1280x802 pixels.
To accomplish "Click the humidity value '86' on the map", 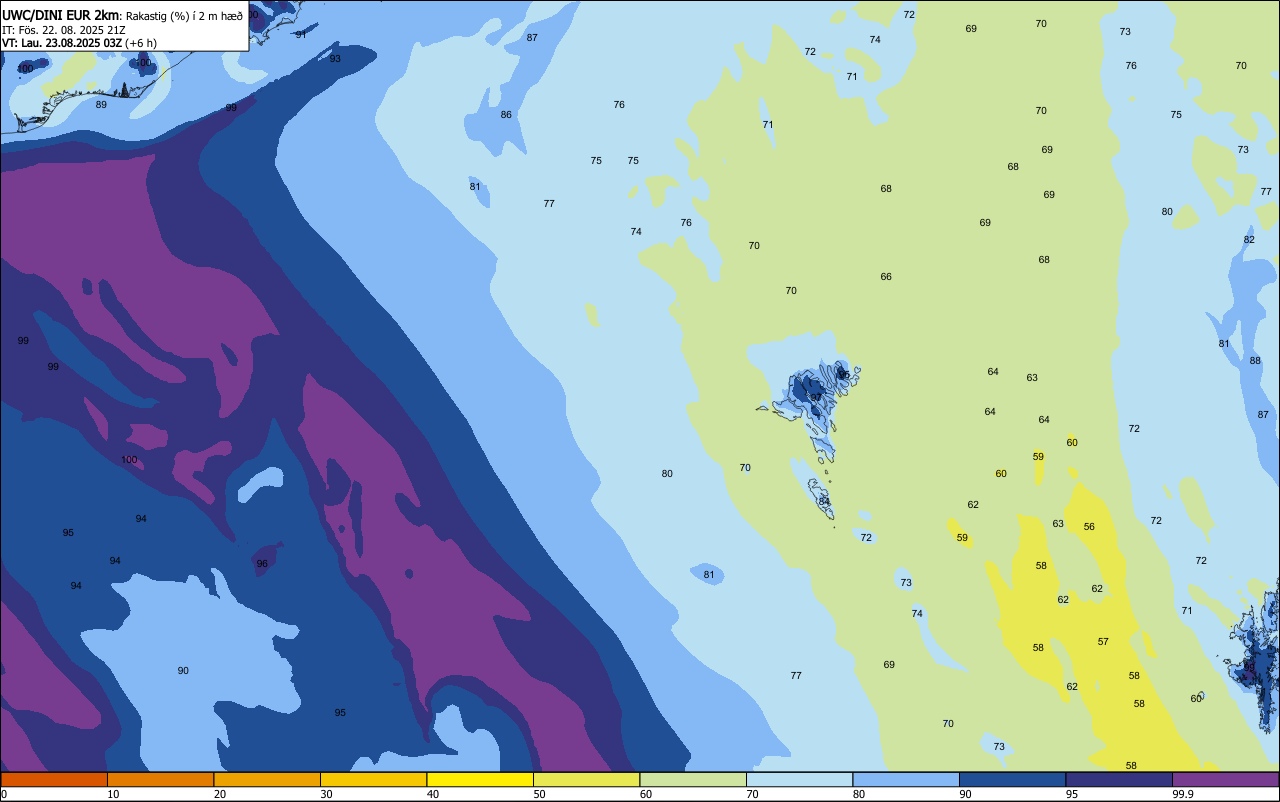I will [x=506, y=115].
